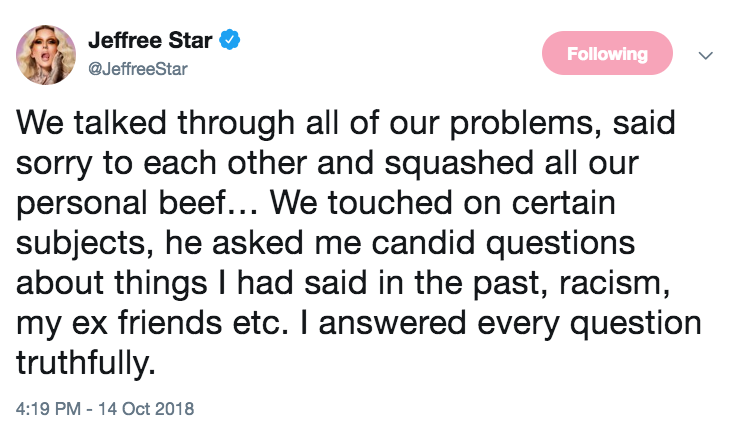Click the word "racism," in the tweet

[x=614, y=283]
